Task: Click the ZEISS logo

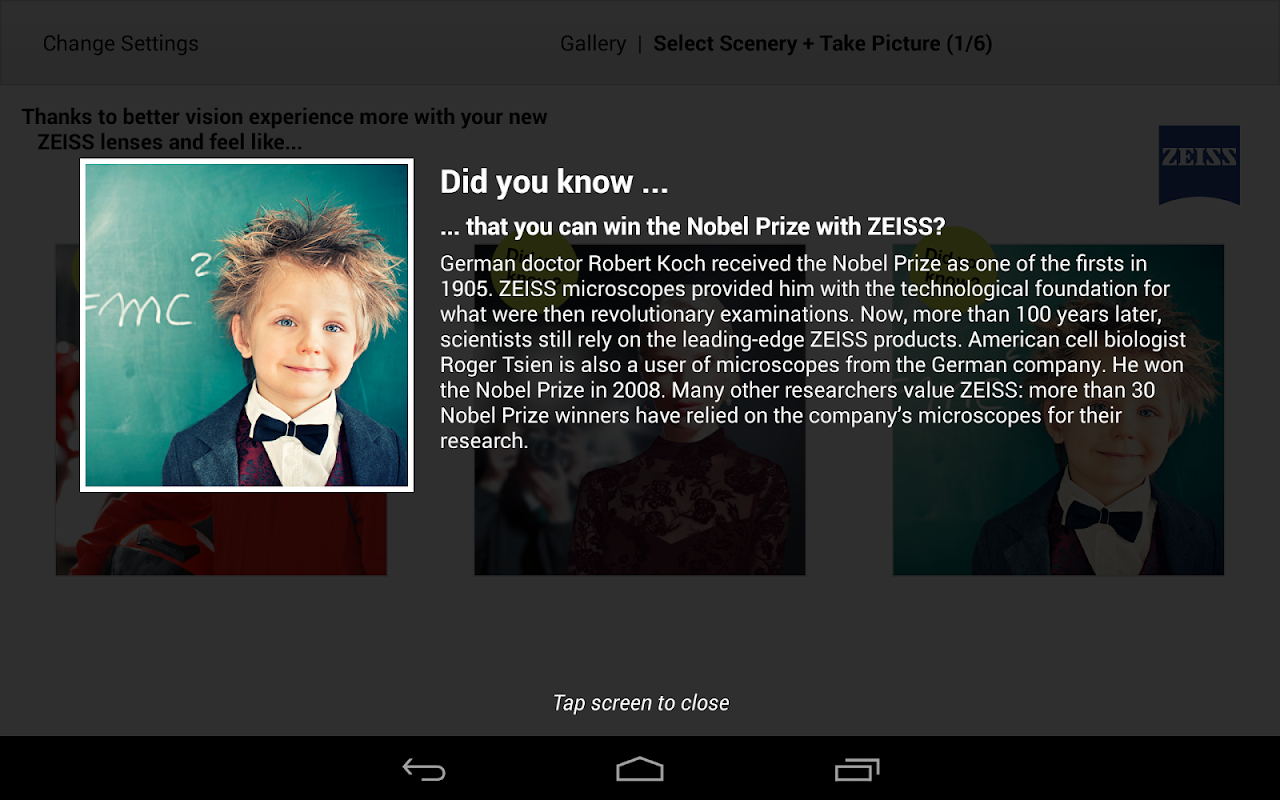Action: 1199,165
